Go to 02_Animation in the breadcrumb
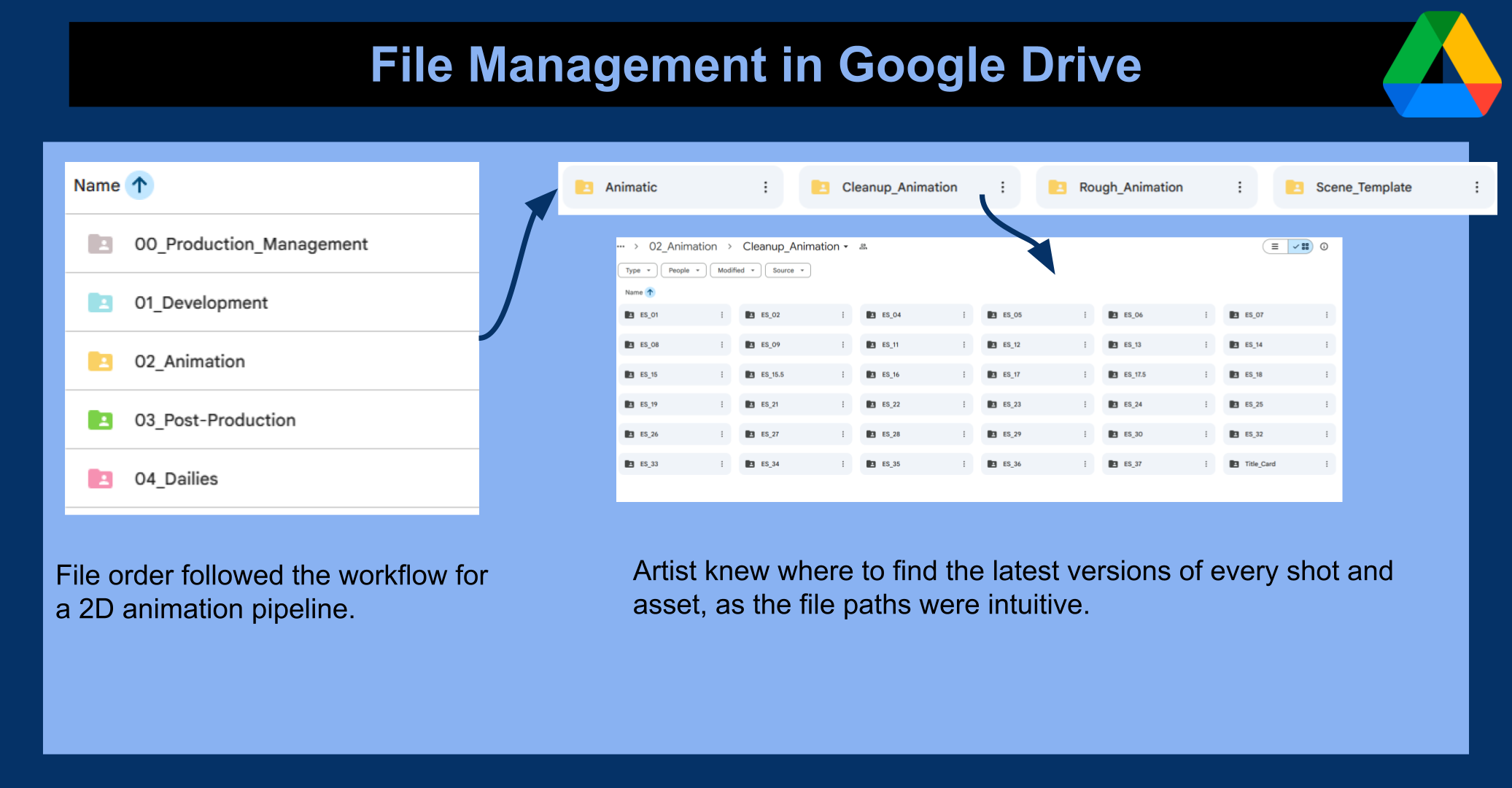This screenshot has width=1512, height=788. [683, 247]
